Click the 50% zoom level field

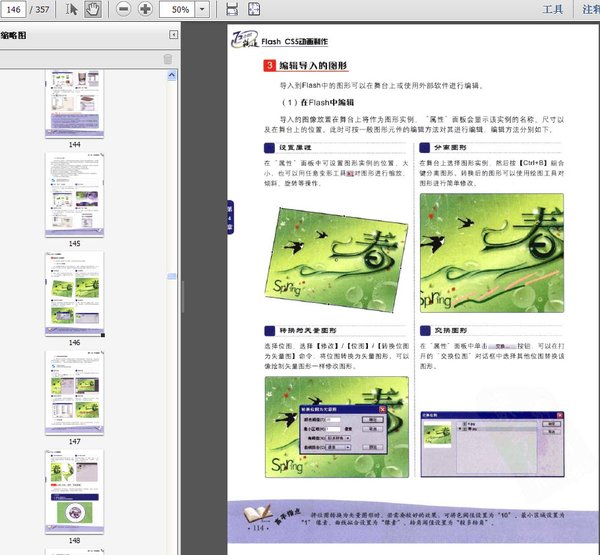point(177,9)
